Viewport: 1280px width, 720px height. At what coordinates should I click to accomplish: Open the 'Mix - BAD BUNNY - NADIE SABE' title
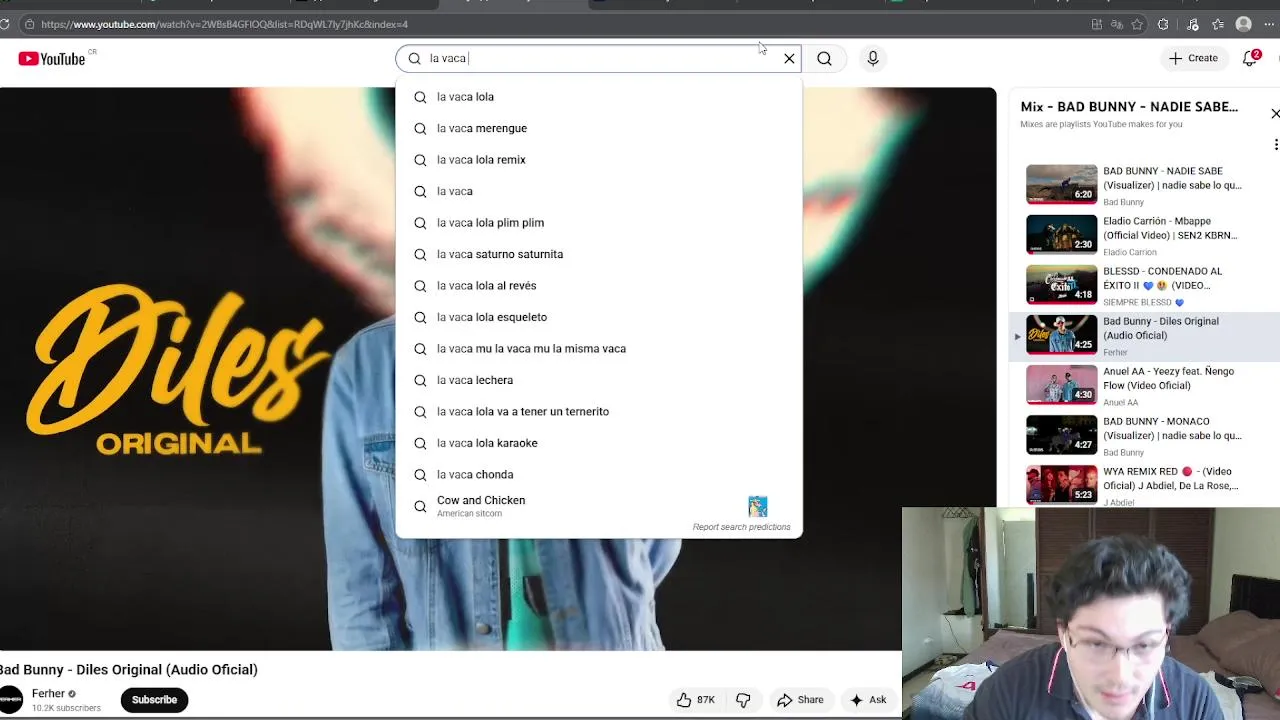click(1129, 106)
